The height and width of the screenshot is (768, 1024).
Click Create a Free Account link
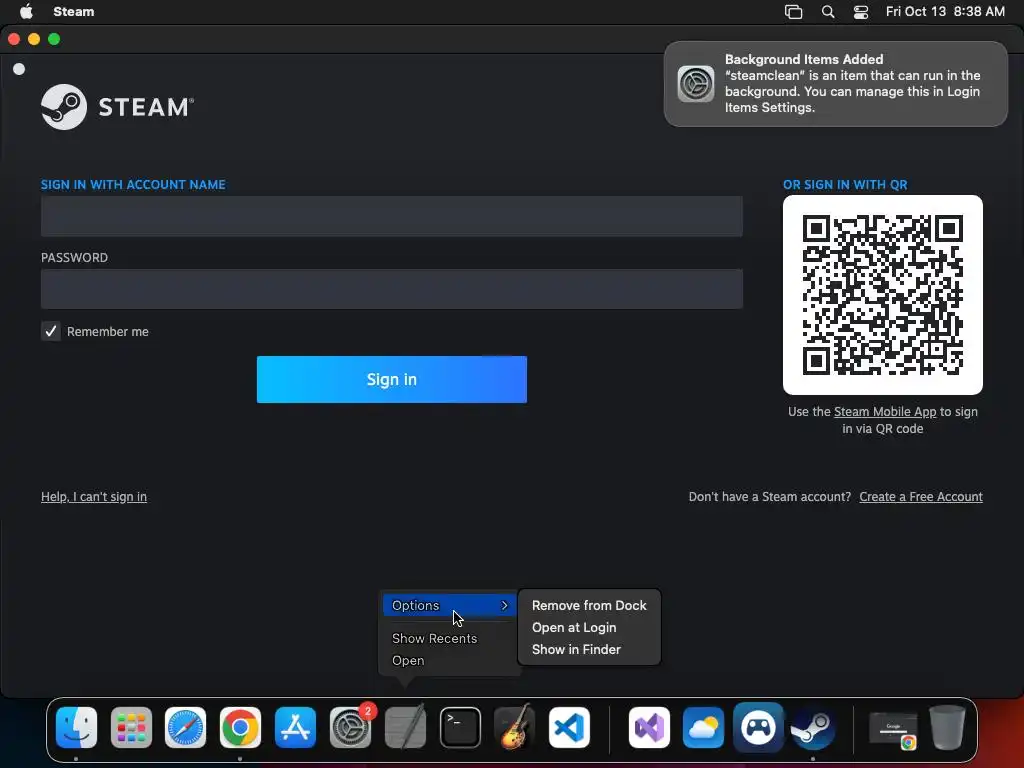[921, 496]
